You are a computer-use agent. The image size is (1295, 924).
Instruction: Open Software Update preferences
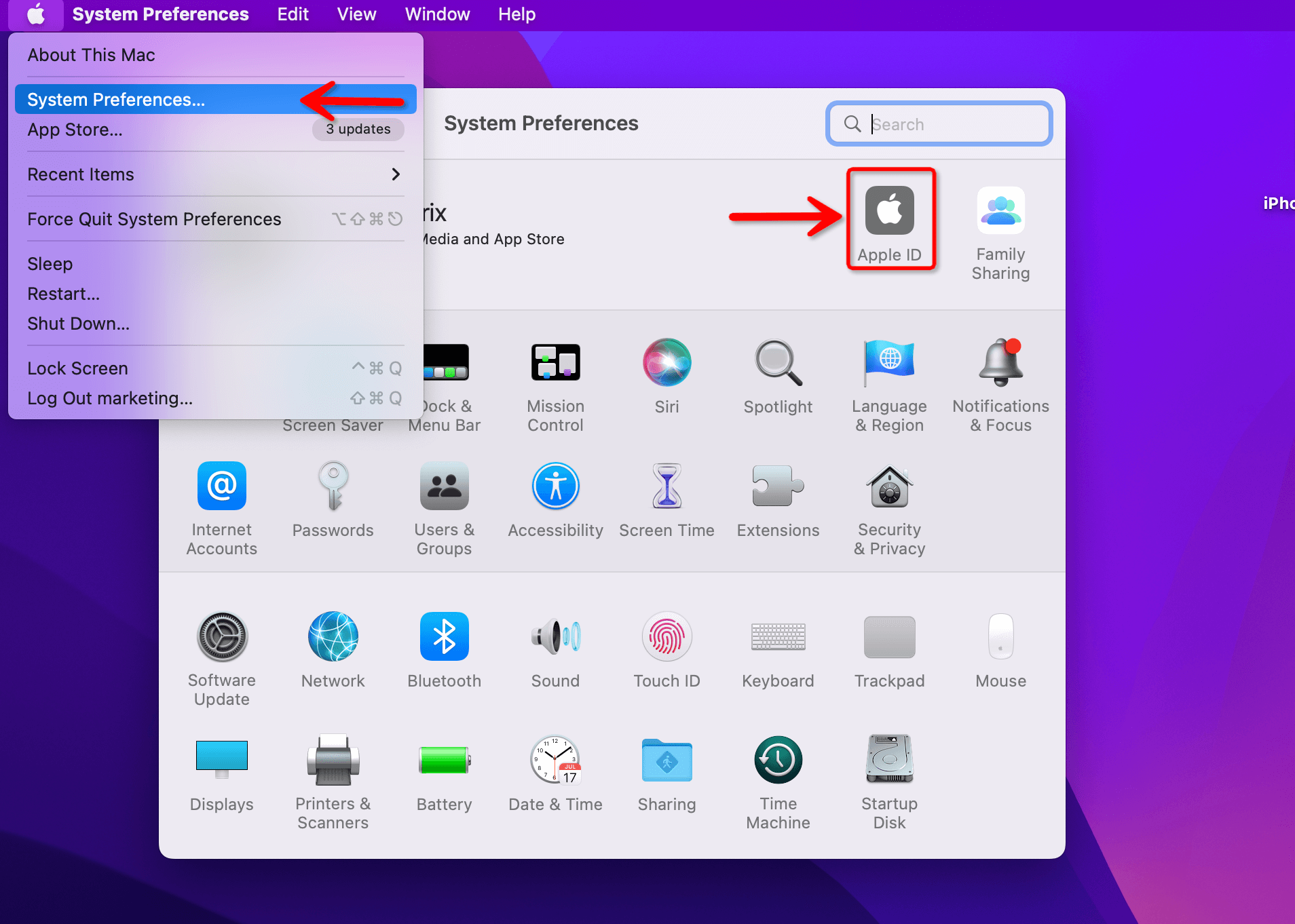pos(221,660)
